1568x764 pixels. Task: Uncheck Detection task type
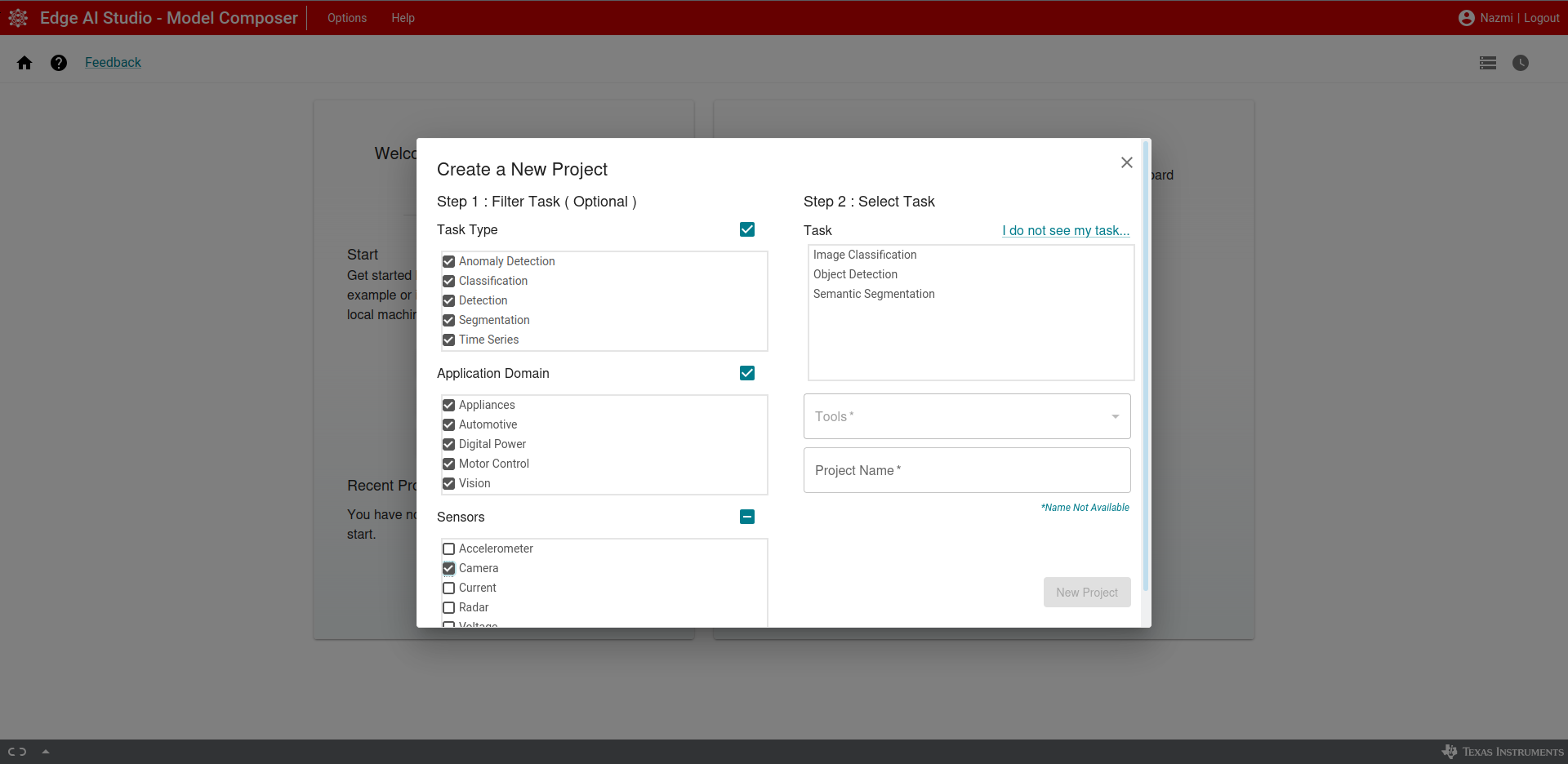(448, 300)
